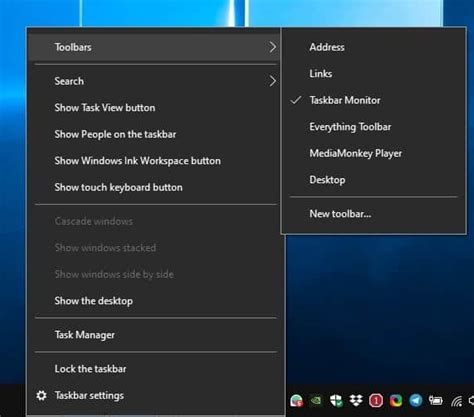Viewport: 474px width, 417px height.
Task: Click the Search menu label
Action: coord(69,81)
